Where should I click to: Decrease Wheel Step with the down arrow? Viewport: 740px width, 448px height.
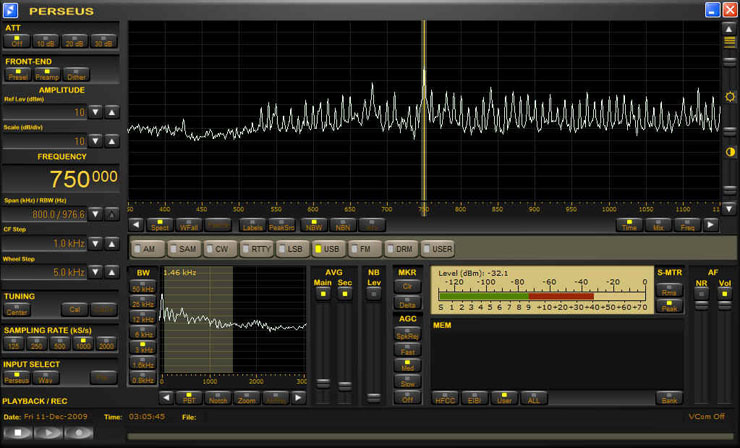coord(95,272)
